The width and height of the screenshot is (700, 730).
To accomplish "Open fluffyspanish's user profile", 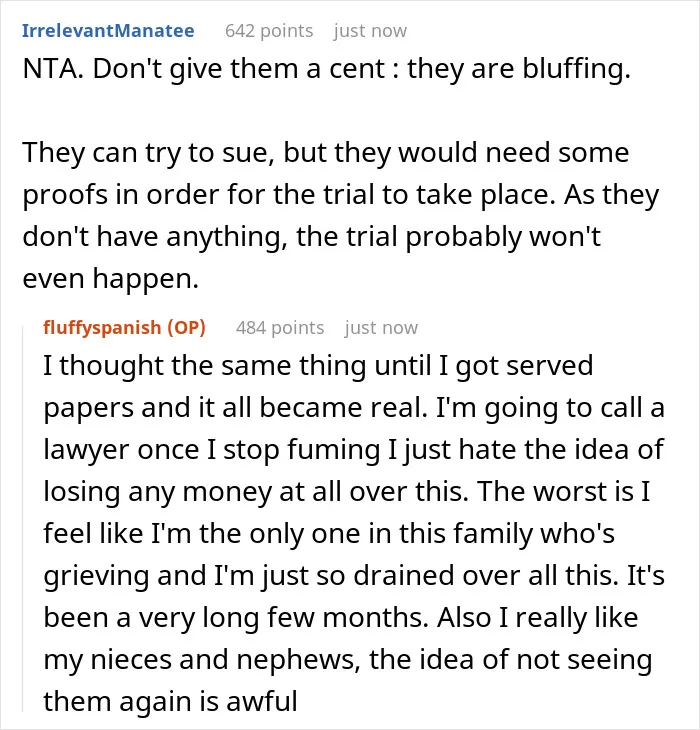I will 102,328.
